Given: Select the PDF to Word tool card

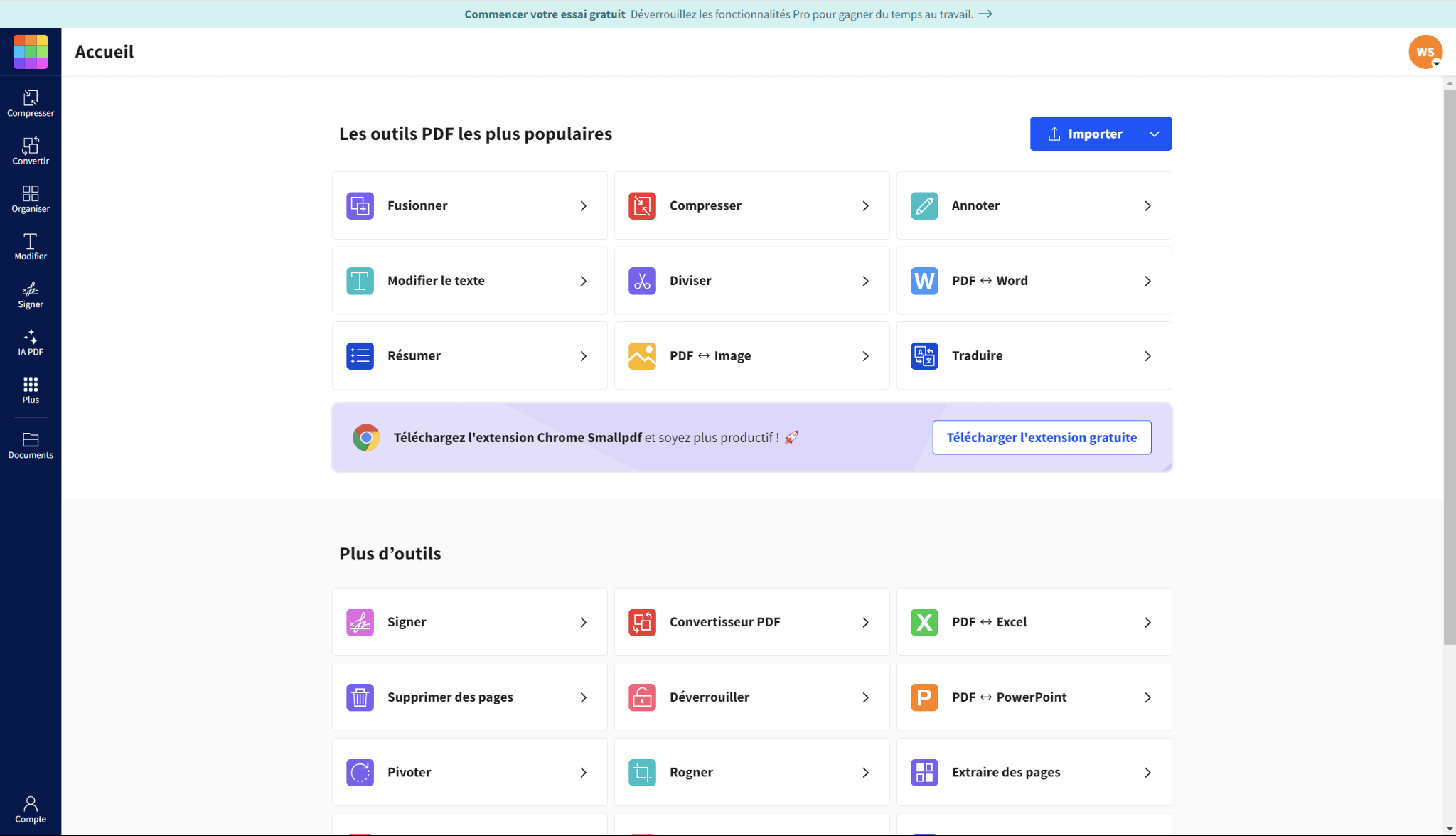Looking at the screenshot, I should pyautogui.click(x=1033, y=281).
